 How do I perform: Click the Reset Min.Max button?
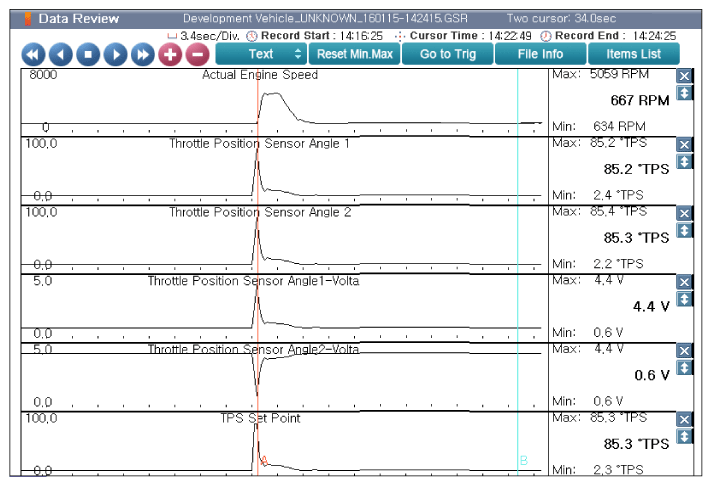point(357,54)
